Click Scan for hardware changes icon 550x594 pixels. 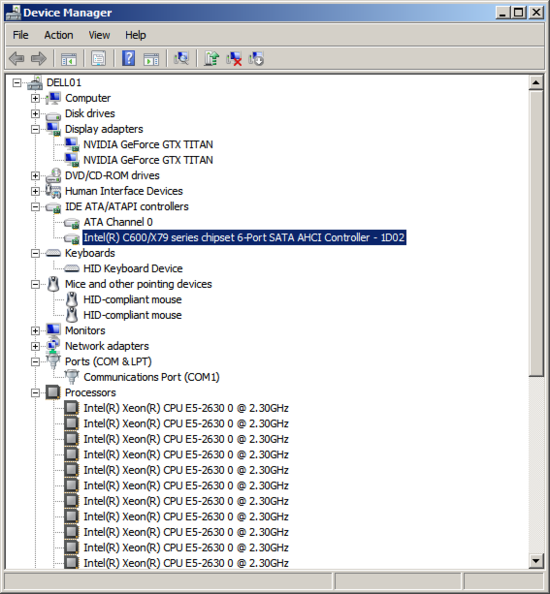(x=181, y=59)
